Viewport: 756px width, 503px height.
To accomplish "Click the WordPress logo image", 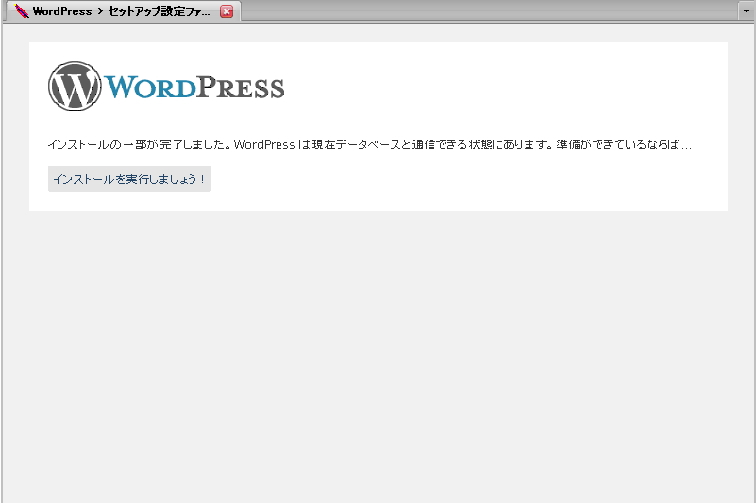I will (166, 86).
